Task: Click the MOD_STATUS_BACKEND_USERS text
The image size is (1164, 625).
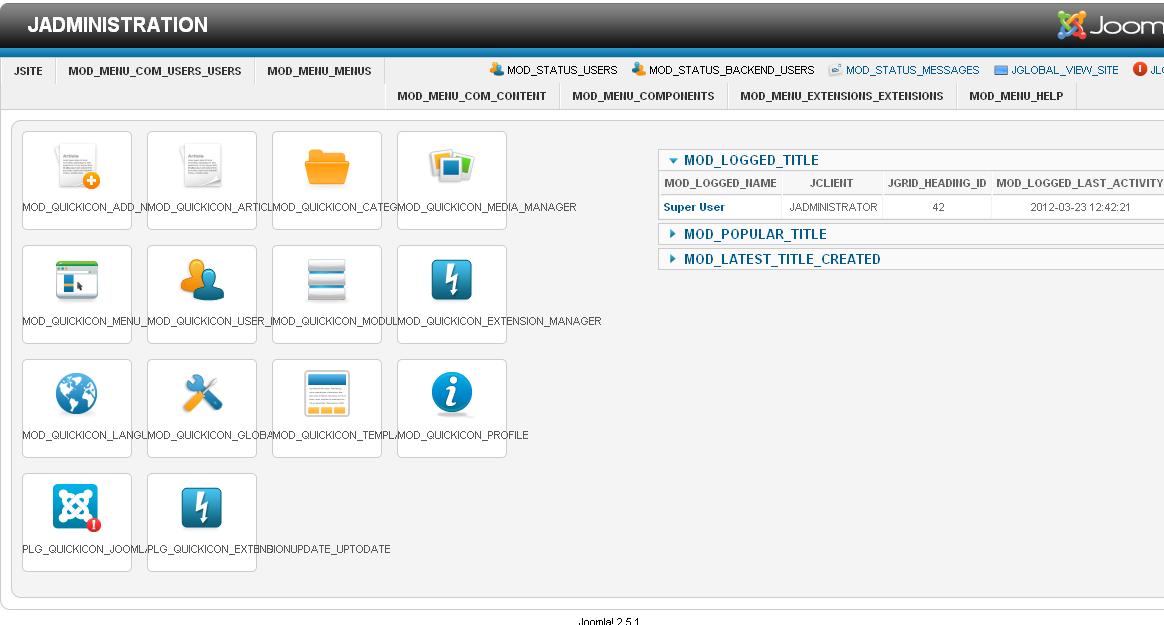Action: [x=731, y=70]
